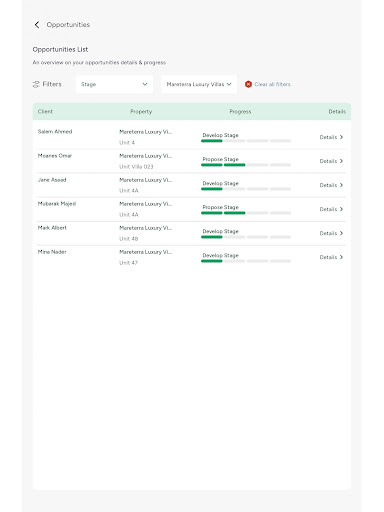Click the Opportunities List heading

pos(60,49)
